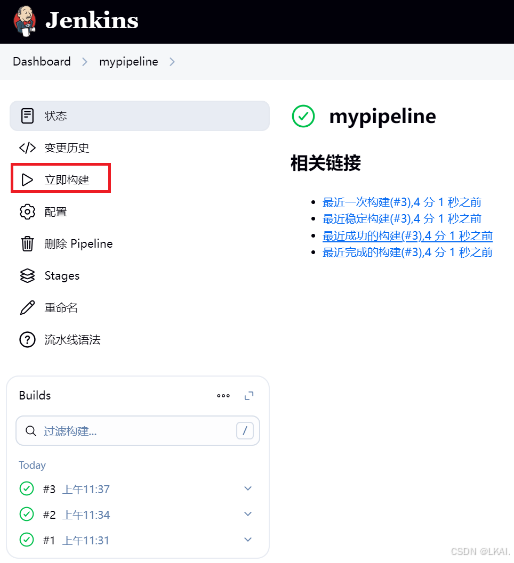Expand build #3 dropdown chevron
This screenshot has width=514, height=563.
coord(248,488)
